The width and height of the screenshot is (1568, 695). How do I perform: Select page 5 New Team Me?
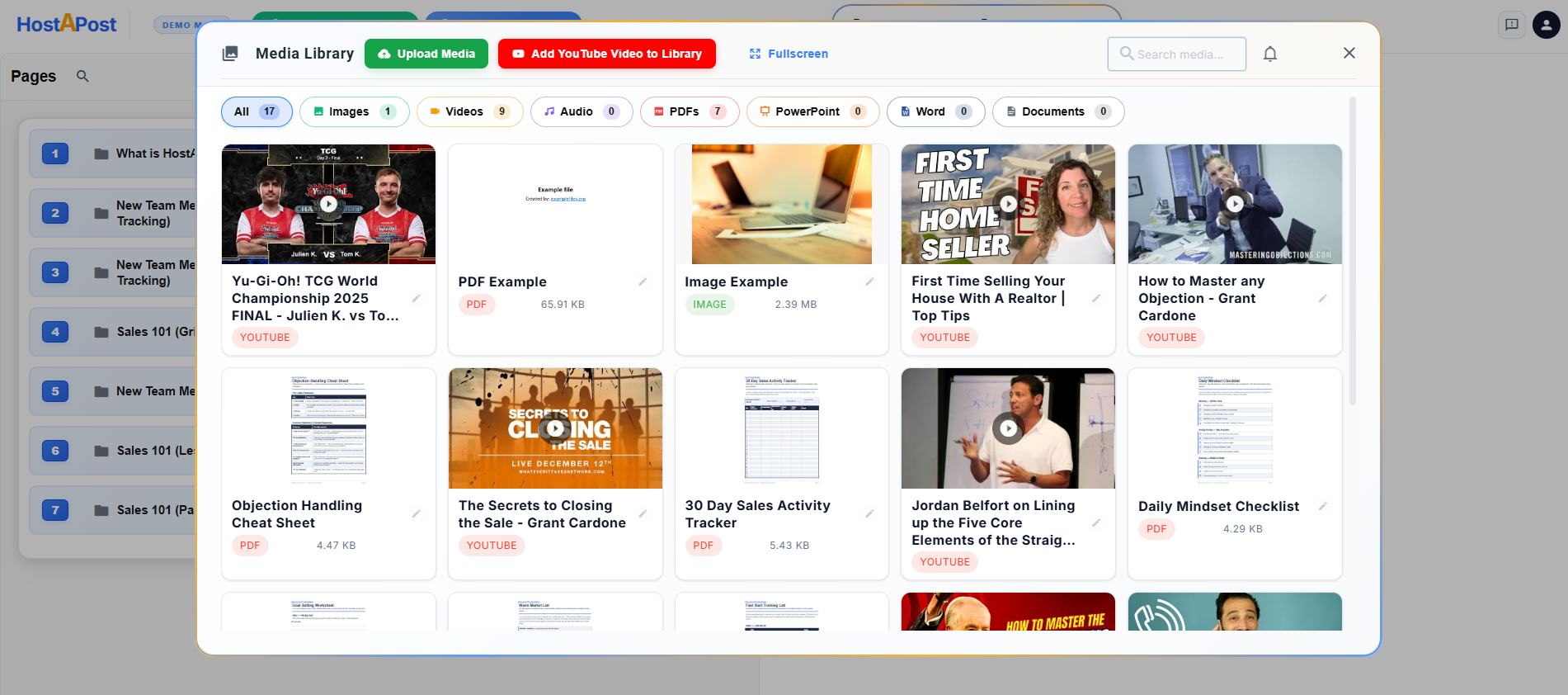[x=113, y=391]
